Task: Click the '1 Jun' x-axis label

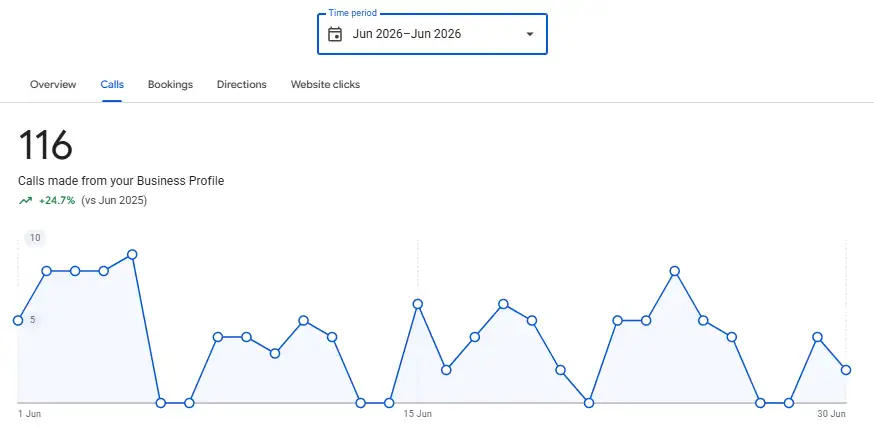Action: 30,414
